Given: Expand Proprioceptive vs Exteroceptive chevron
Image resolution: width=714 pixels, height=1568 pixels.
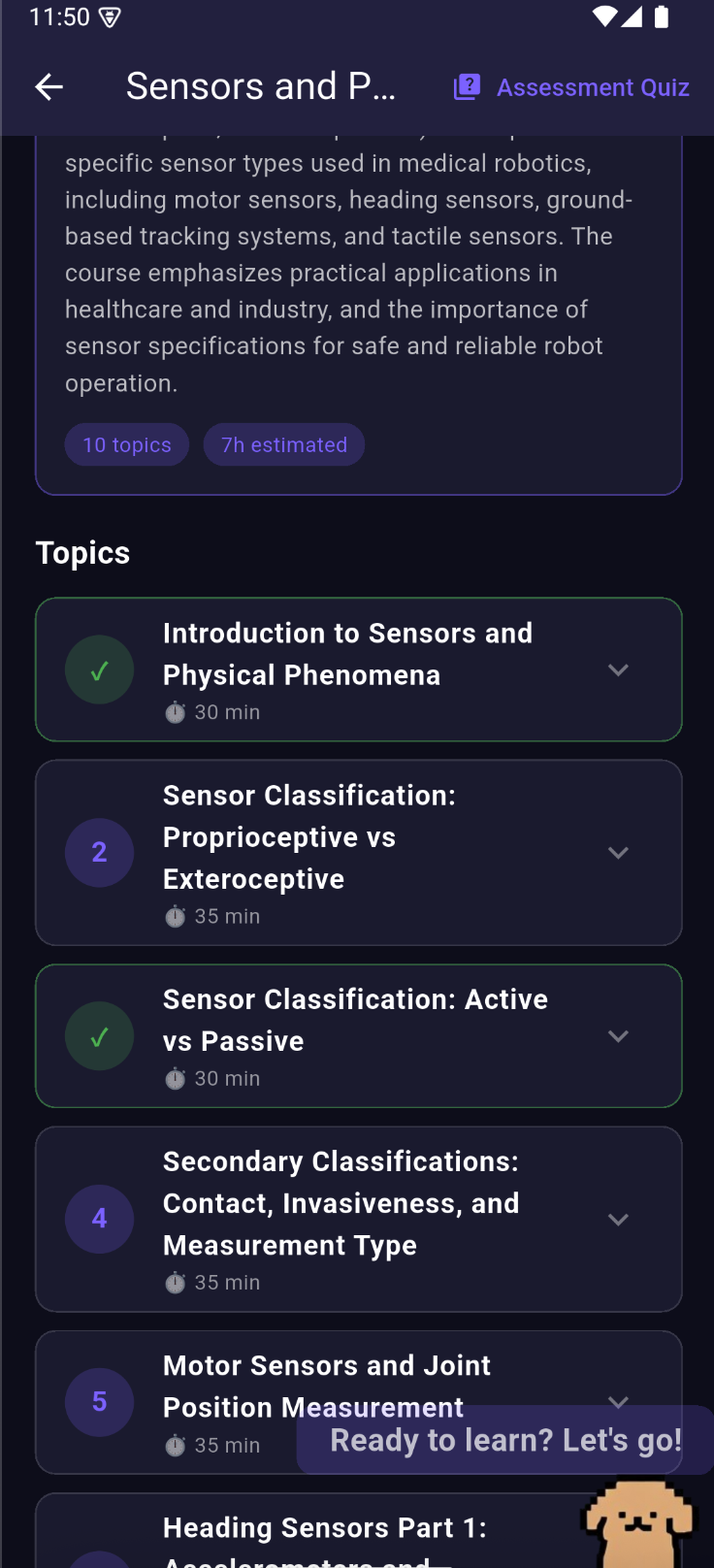Looking at the screenshot, I should 618,853.
